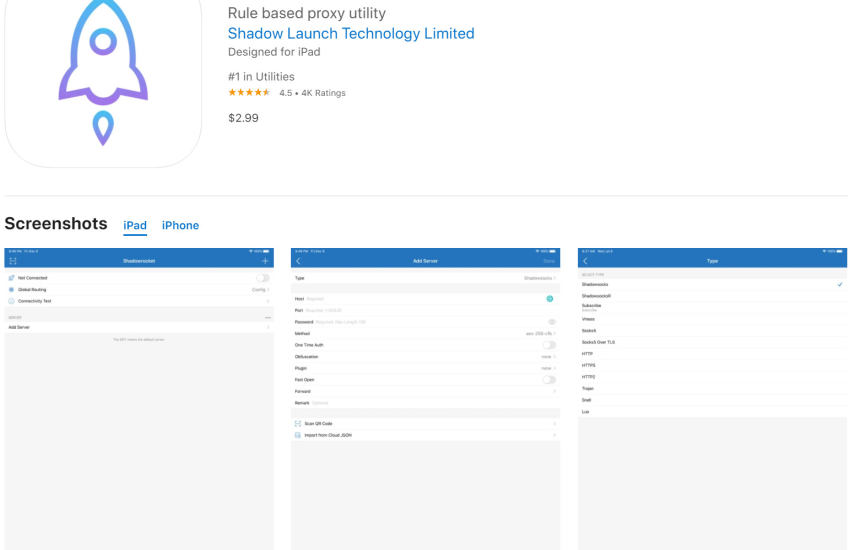850x550 pixels.
Task: Click the $2.99 price
Action: coord(243,118)
